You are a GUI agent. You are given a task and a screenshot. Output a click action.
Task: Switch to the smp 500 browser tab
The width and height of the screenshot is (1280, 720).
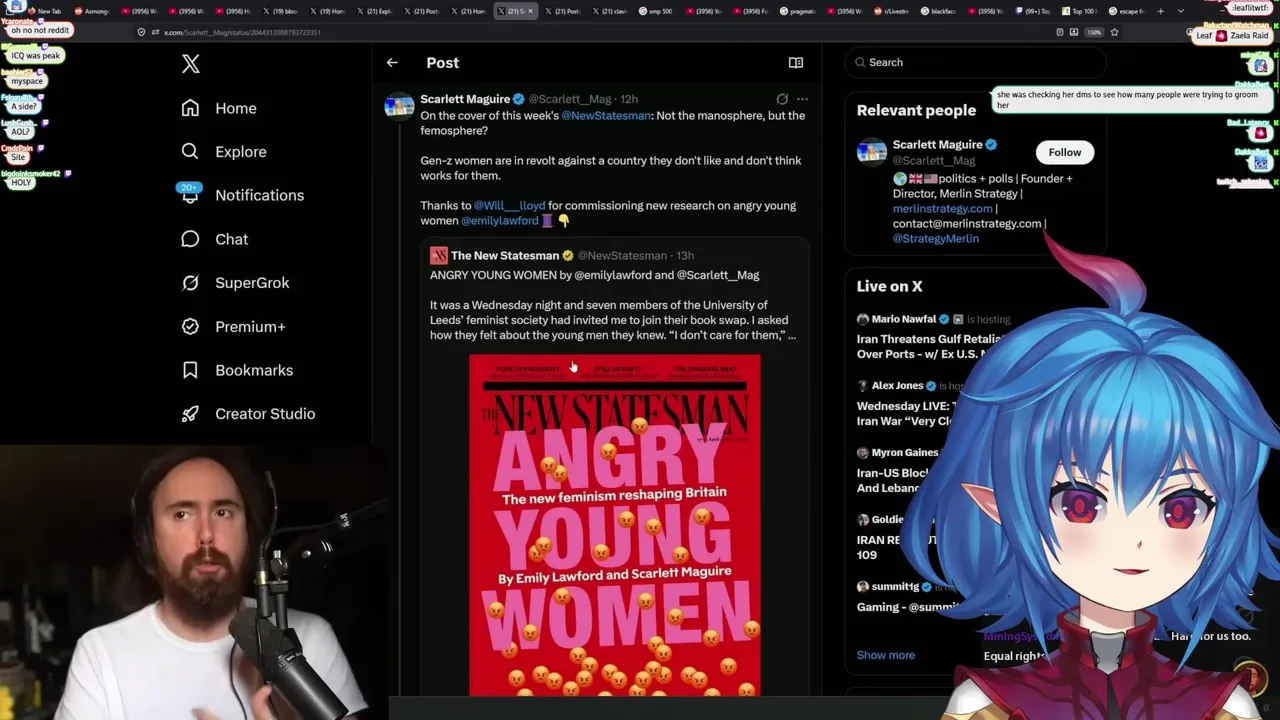(x=658, y=11)
